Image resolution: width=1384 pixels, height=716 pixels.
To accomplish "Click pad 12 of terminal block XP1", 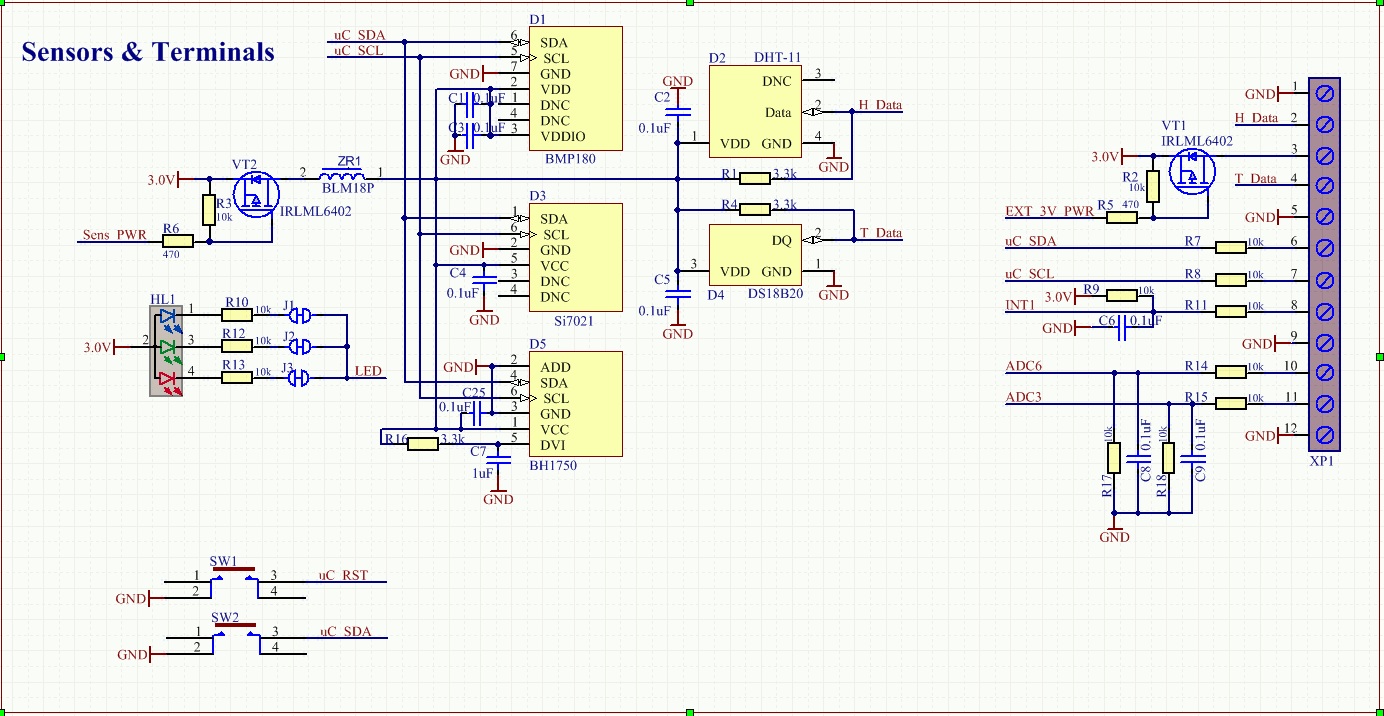I will coord(1325,434).
